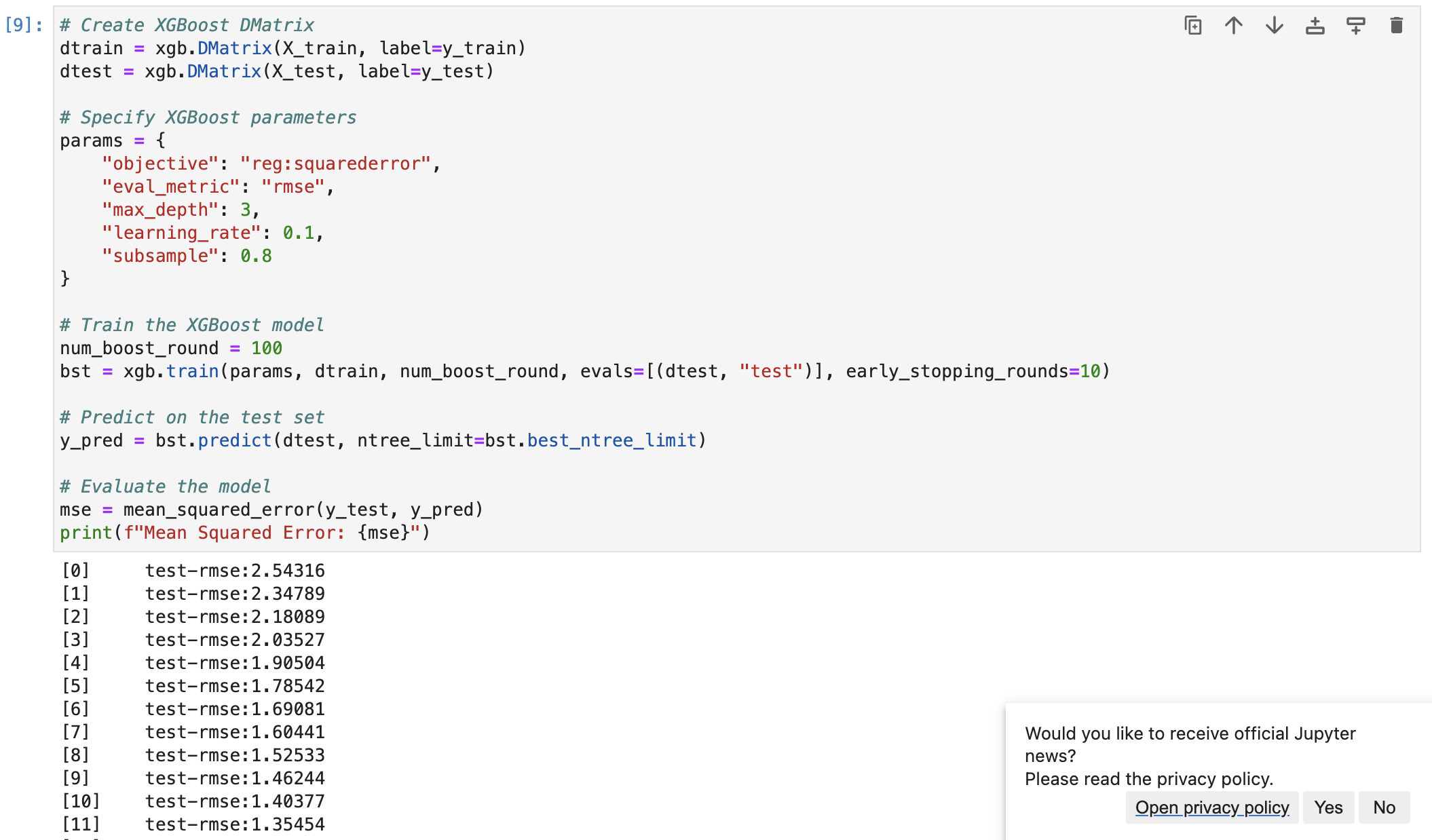The height and width of the screenshot is (840, 1432).
Task: Click the "# Evaluate the model" comment
Action: 166,486
